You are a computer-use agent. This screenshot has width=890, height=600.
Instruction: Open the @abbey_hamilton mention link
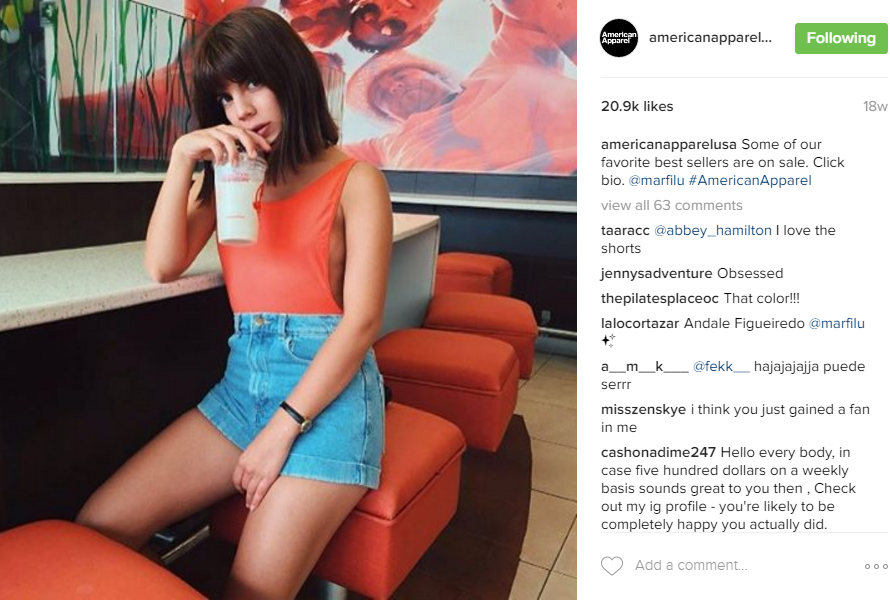click(713, 230)
